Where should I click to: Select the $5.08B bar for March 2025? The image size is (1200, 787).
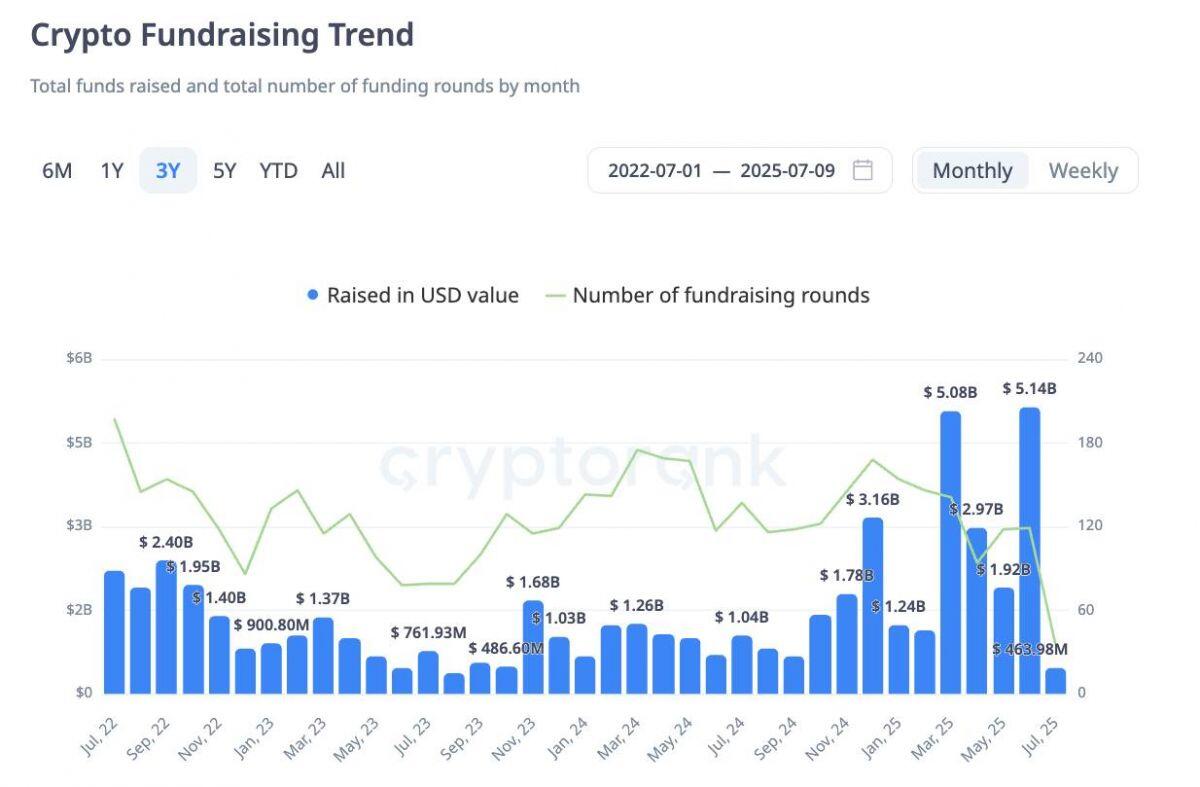(950, 552)
